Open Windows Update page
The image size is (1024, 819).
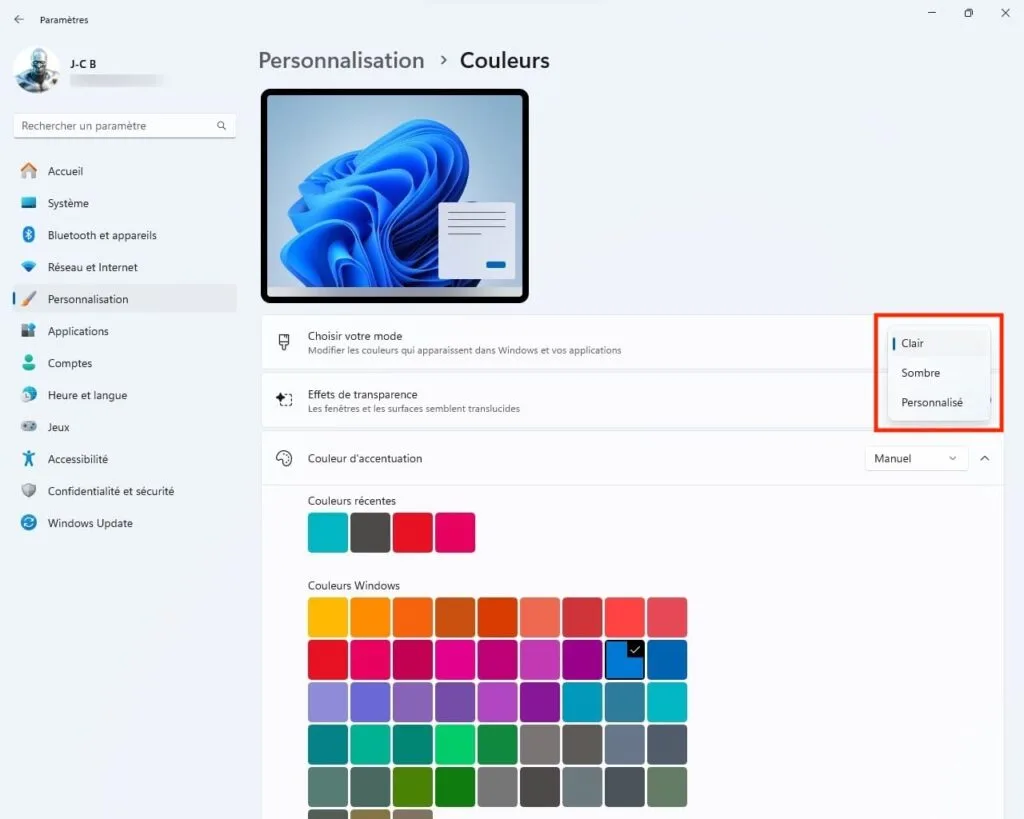(x=124, y=522)
